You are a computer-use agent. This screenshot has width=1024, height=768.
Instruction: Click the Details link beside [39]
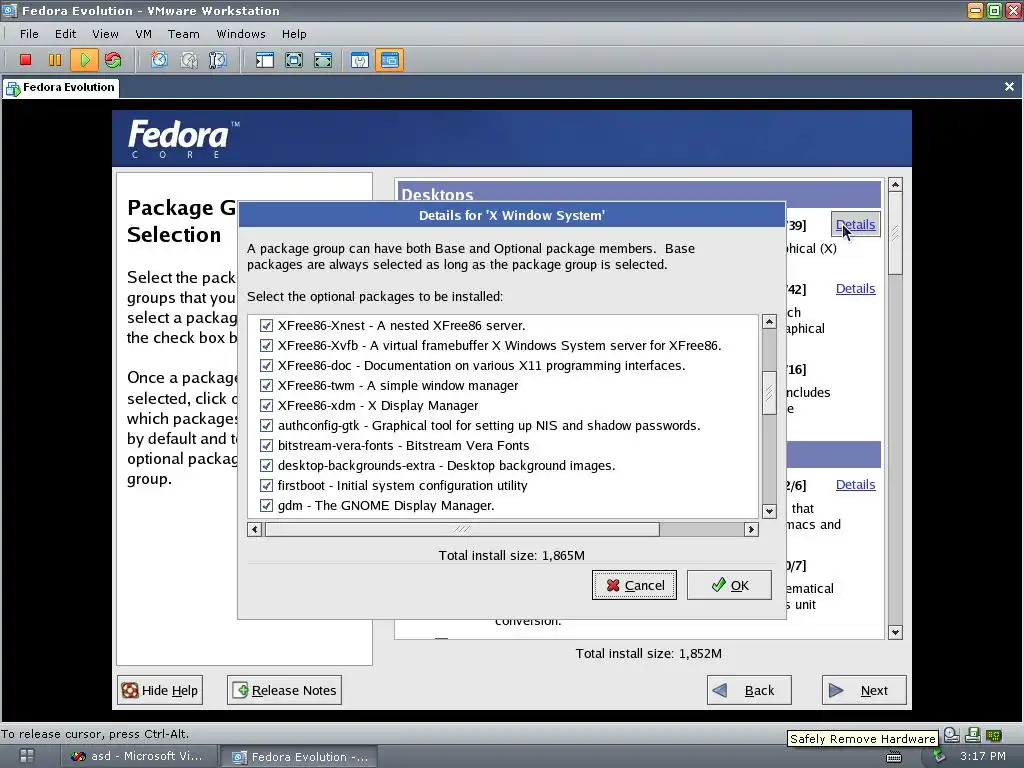click(856, 225)
